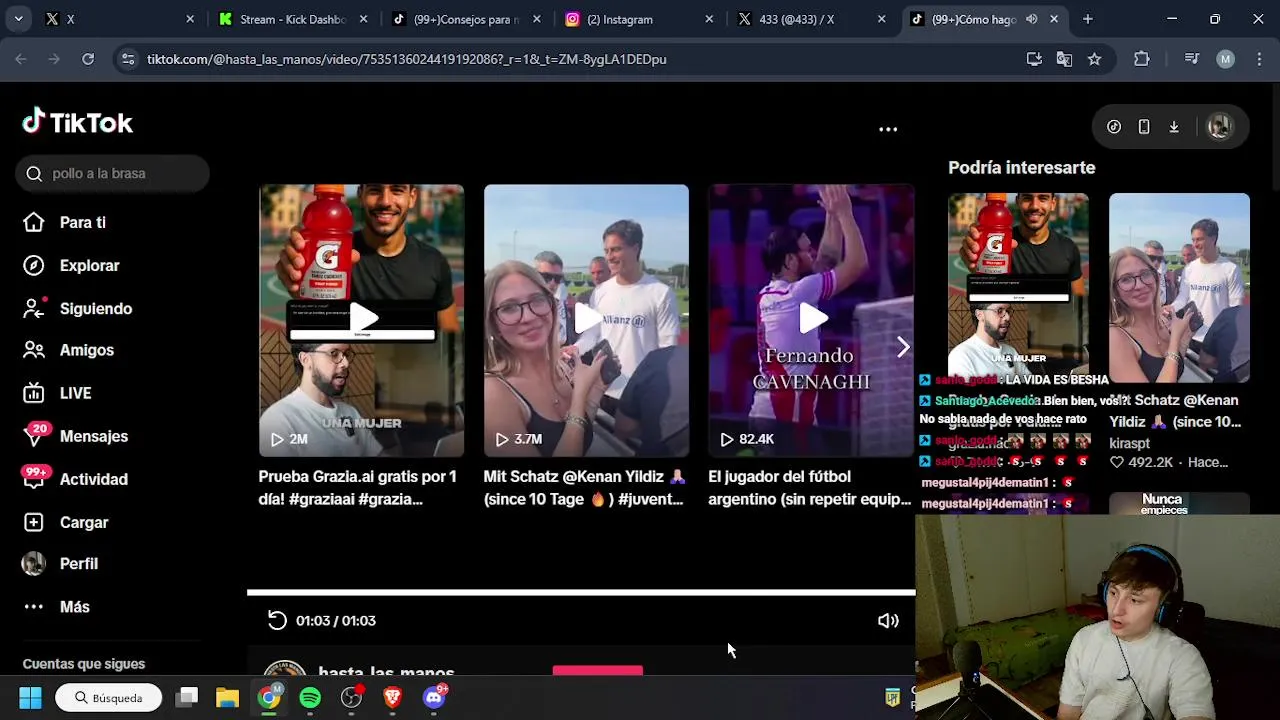Viewport: 1280px width, 720px height.
Task: Open Más options in sidebar
Action: pos(56,607)
